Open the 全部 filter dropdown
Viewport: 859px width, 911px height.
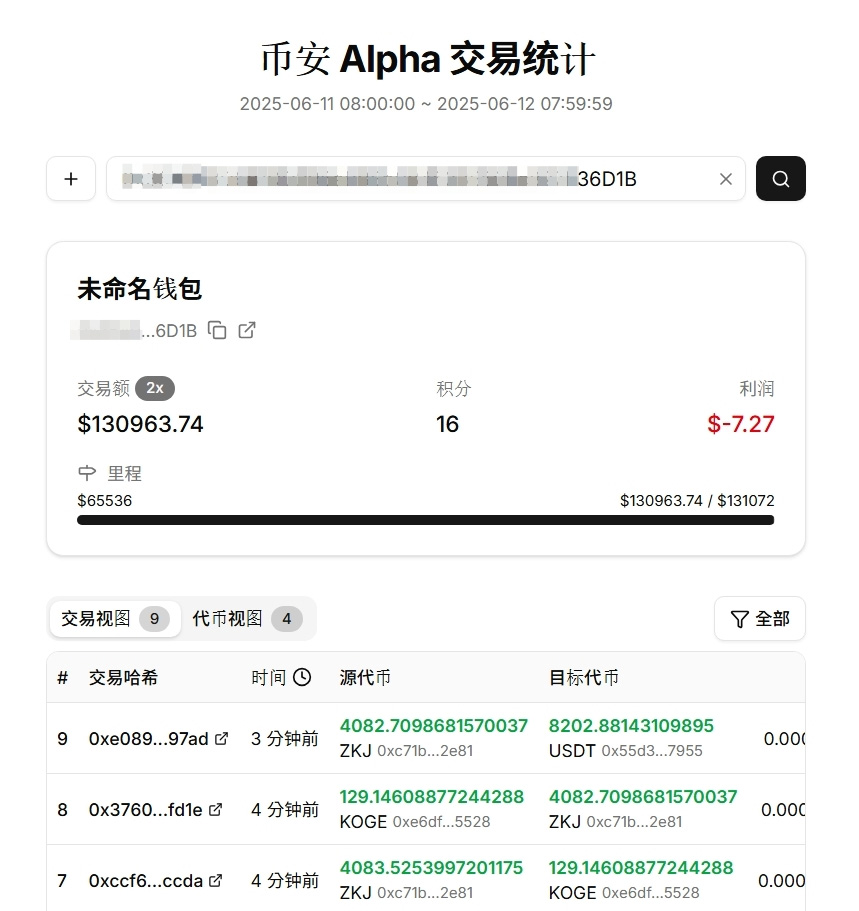pyautogui.click(x=759, y=619)
